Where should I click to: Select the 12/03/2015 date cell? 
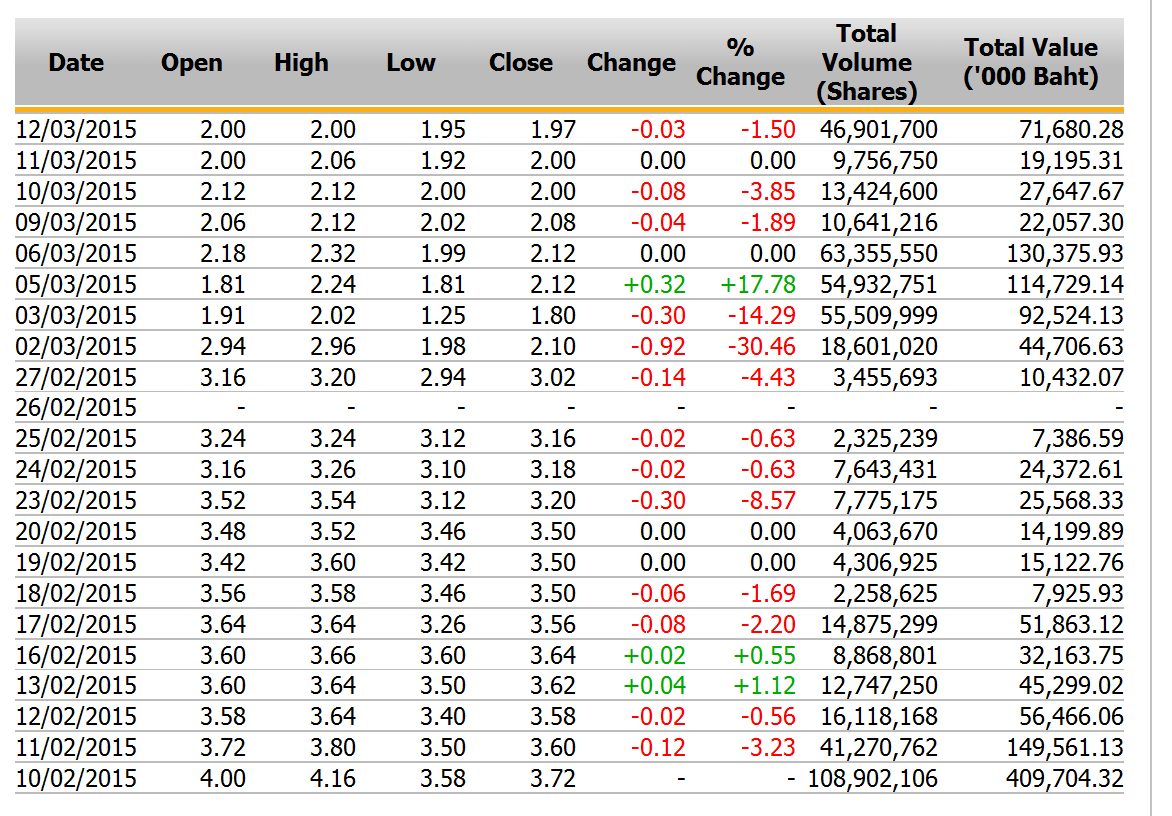click(76, 129)
